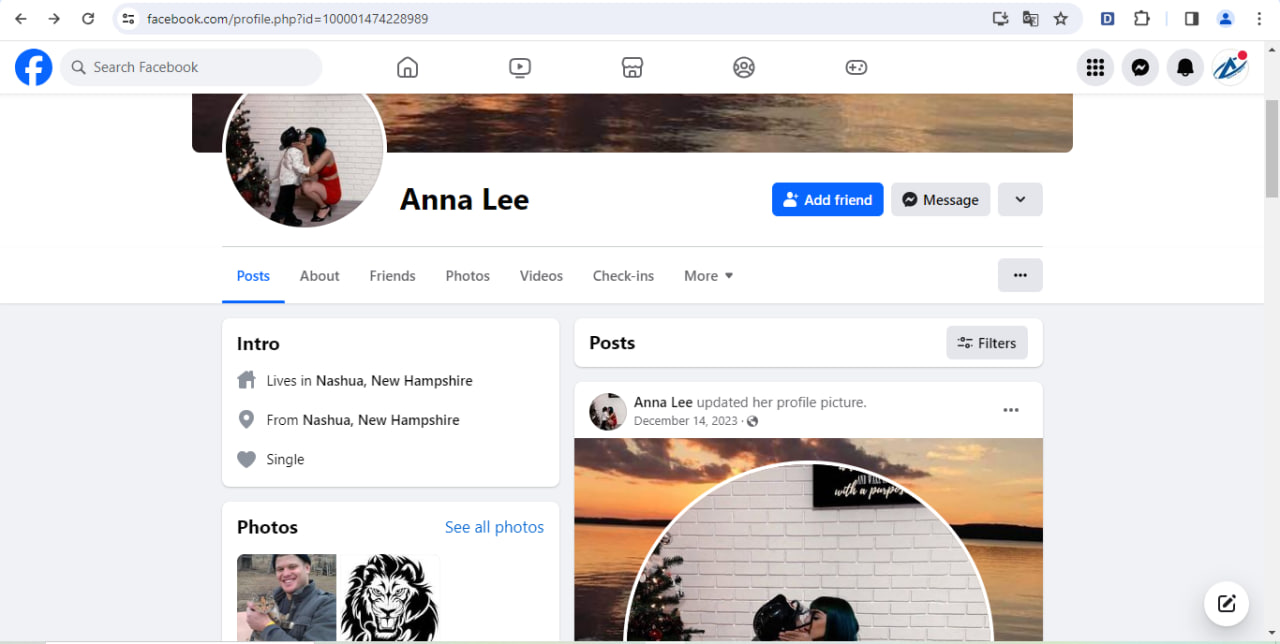Click in the Search Facebook field
The image size is (1280, 644).
click(x=191, y=67)
